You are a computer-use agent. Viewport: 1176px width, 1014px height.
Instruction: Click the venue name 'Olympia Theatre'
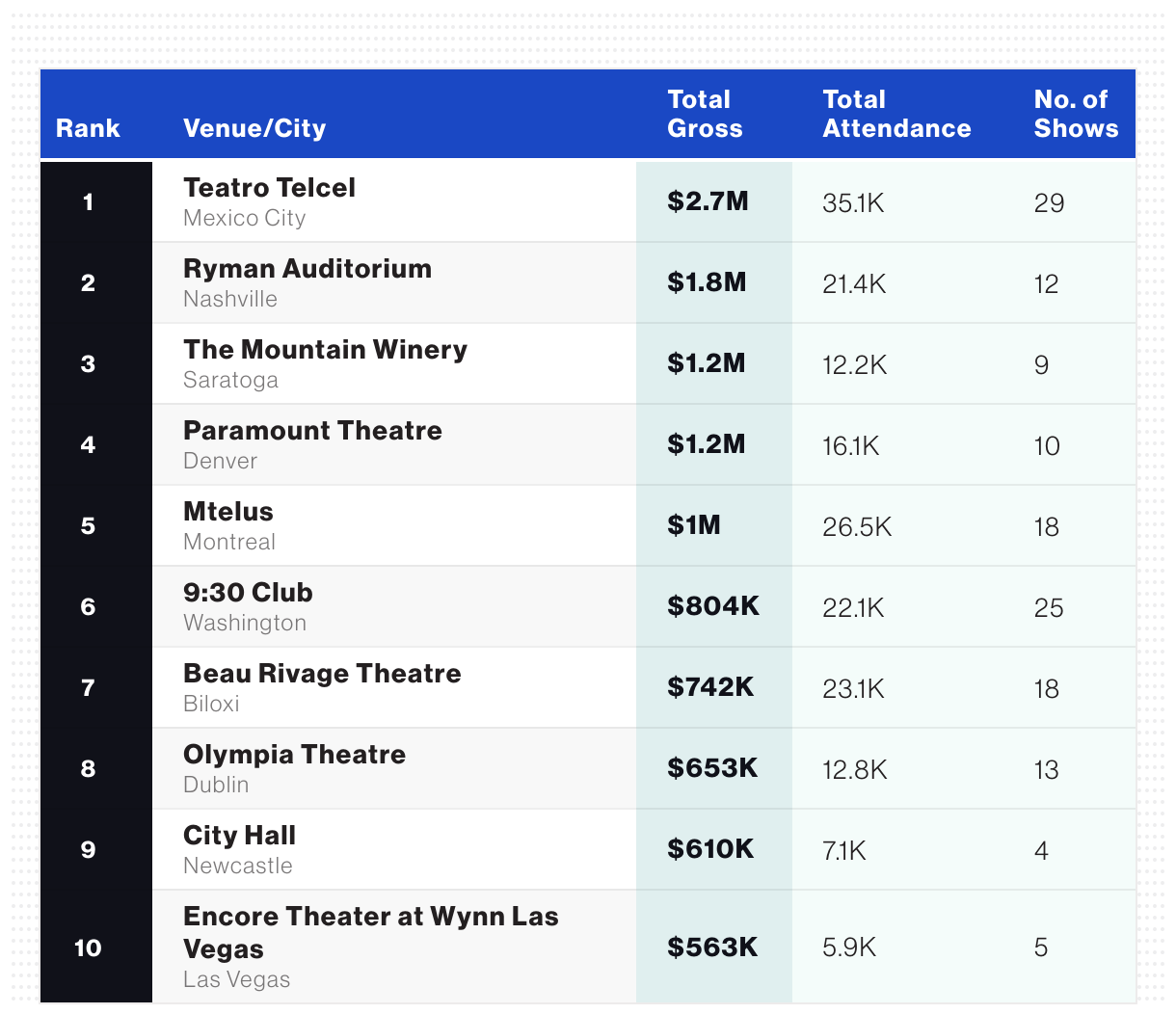point(294,754)
